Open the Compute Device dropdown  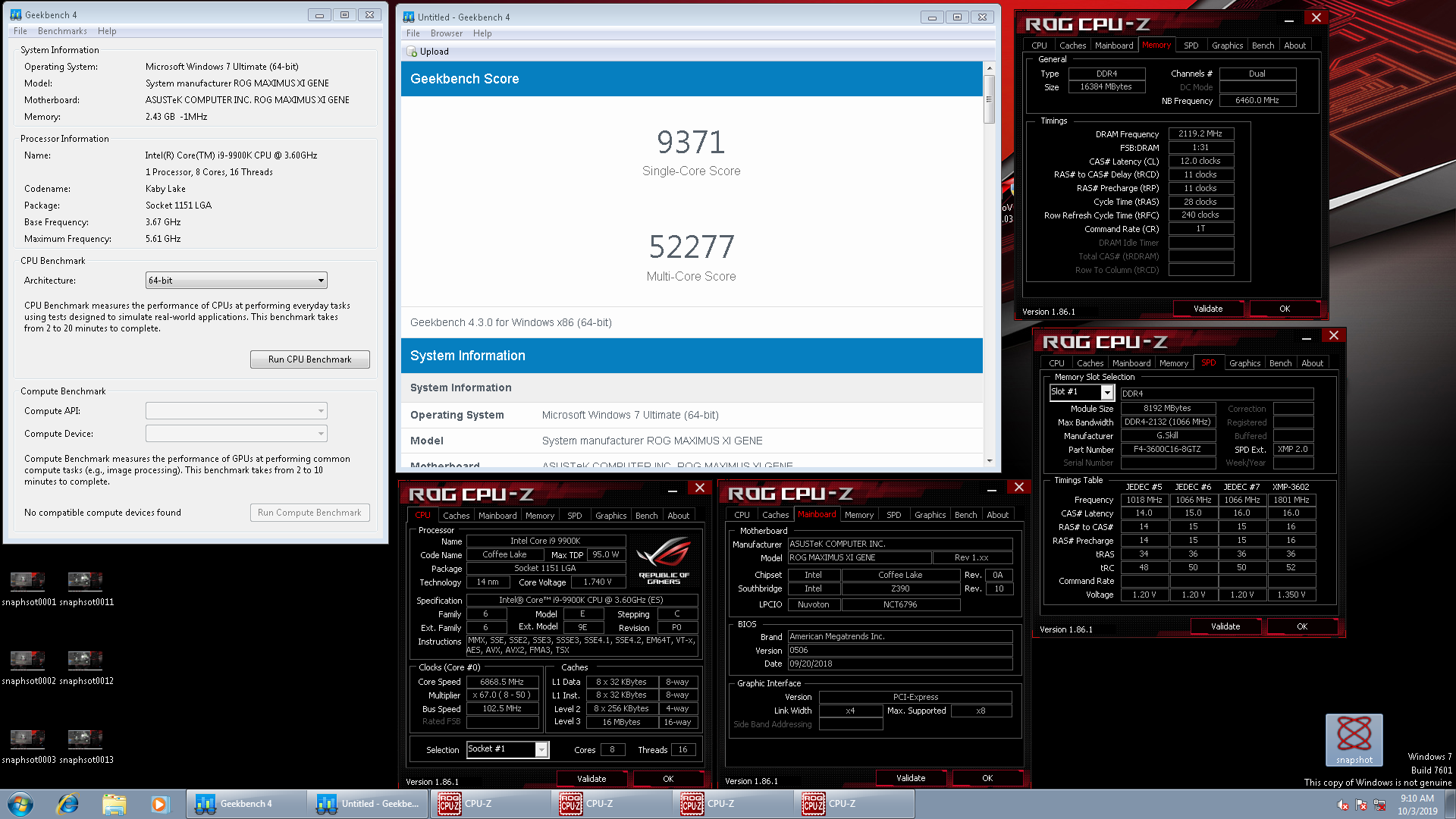237,434
